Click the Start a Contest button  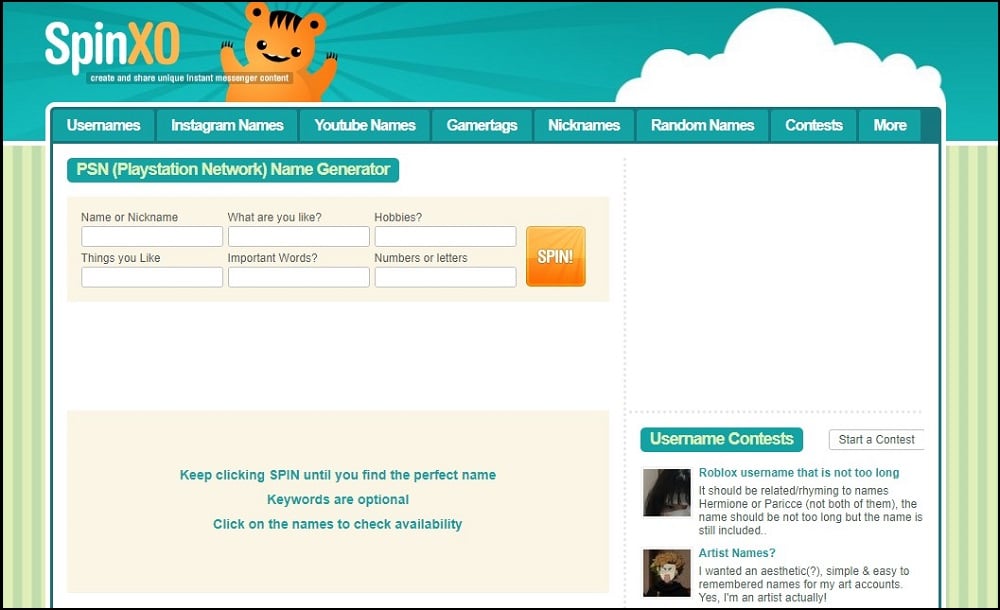point(876,440)
